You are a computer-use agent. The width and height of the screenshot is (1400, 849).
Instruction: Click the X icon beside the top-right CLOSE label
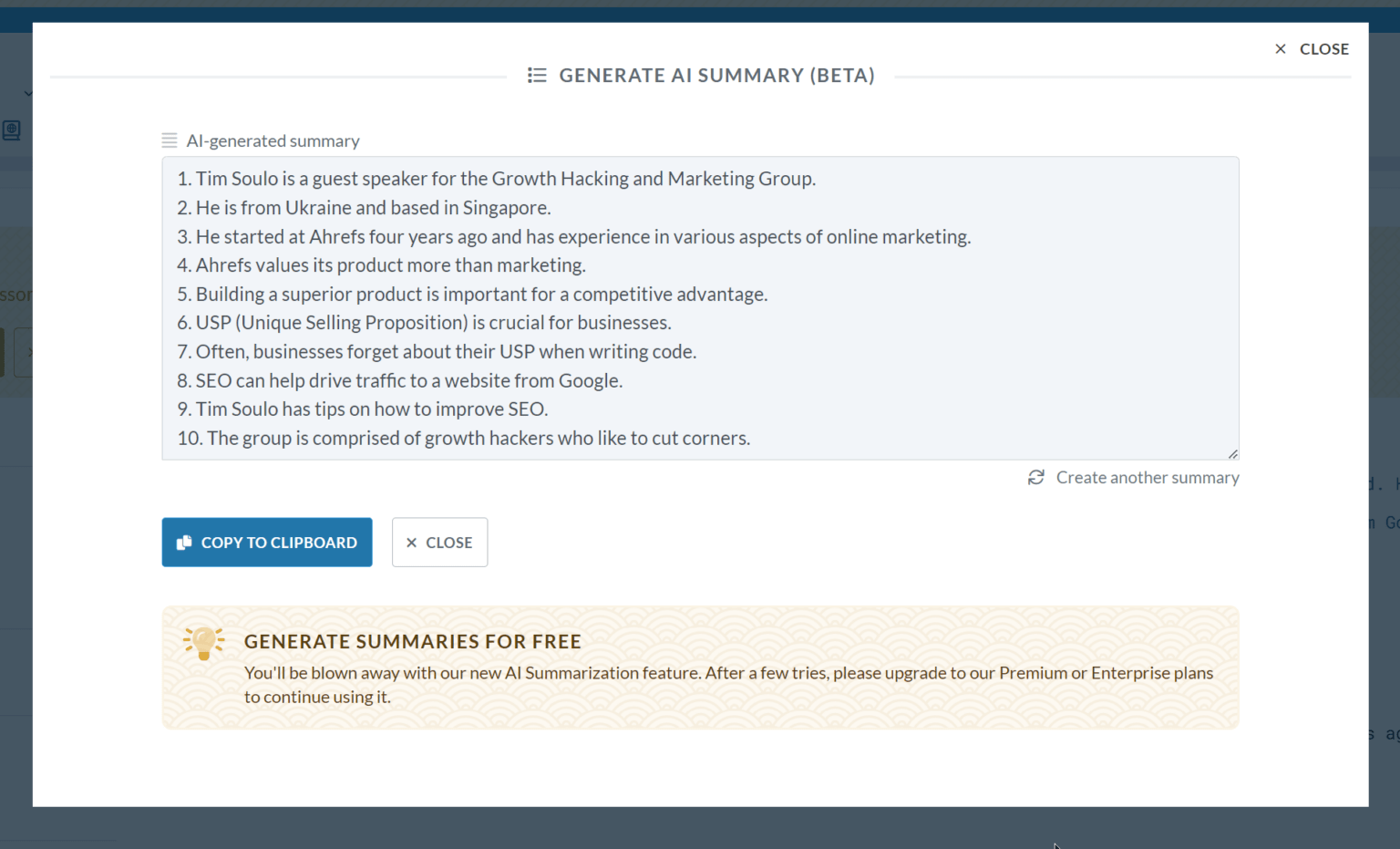tap(1280, 49)
